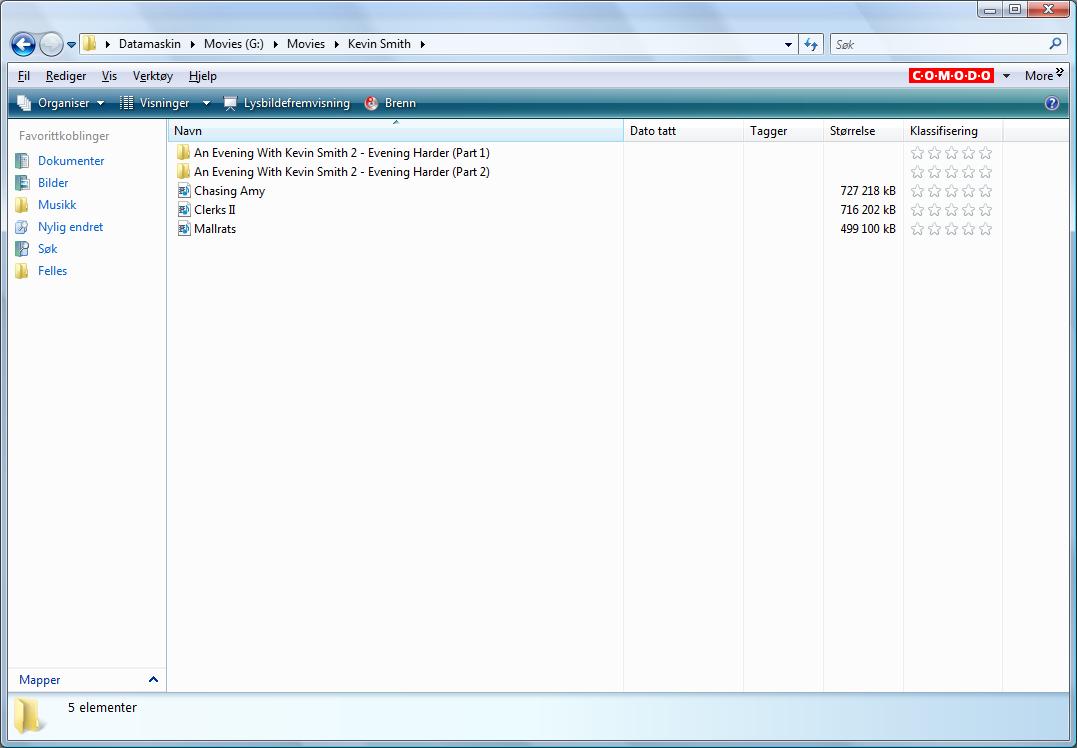
Task: Select the Mallrats file
Action: [215, 229]
